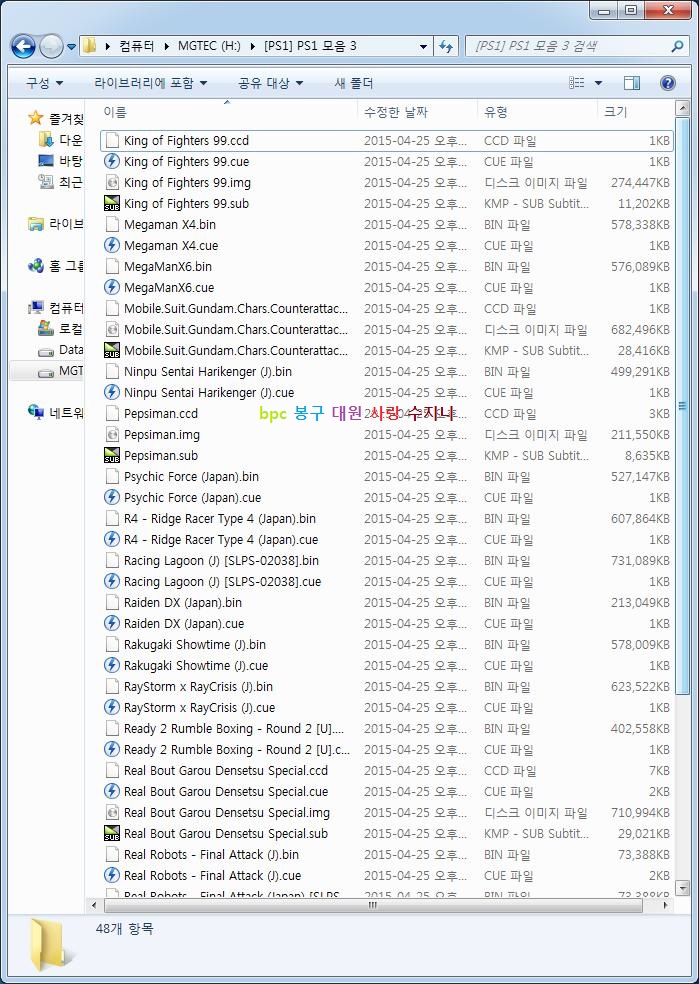The image size is (699, 984).
Task: Click the 731,089KB size cell
Action: [640, 560]
